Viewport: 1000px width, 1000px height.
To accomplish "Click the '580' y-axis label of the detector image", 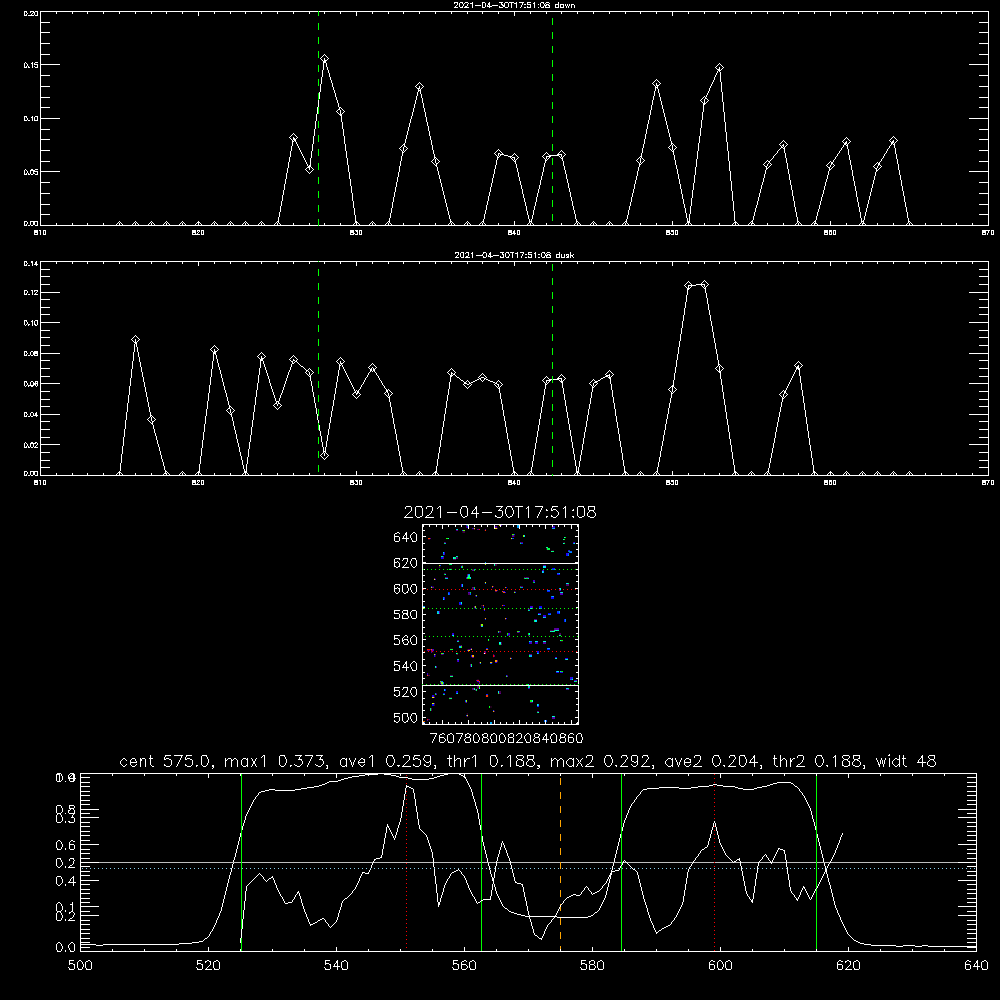I will point(406,615).
